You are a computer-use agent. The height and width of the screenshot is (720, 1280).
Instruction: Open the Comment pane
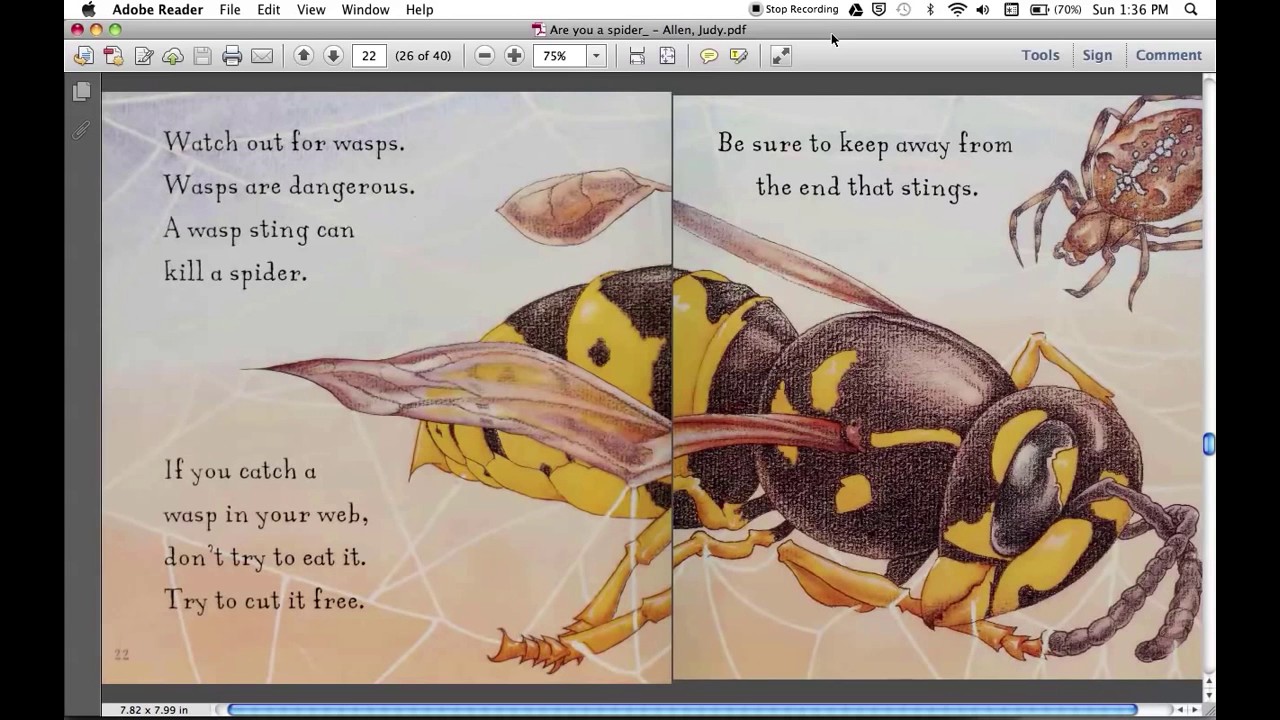tap(1168, 55)
